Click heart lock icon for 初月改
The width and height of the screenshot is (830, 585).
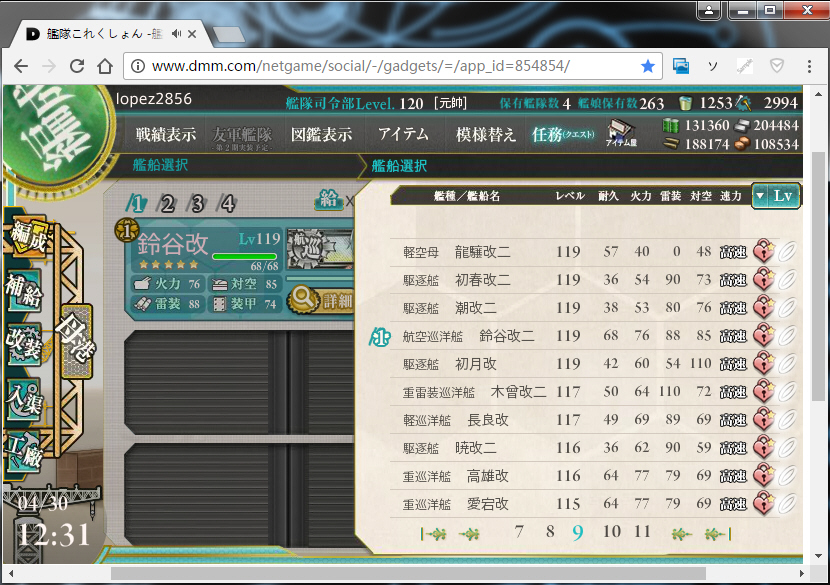(x=763, y=364)
